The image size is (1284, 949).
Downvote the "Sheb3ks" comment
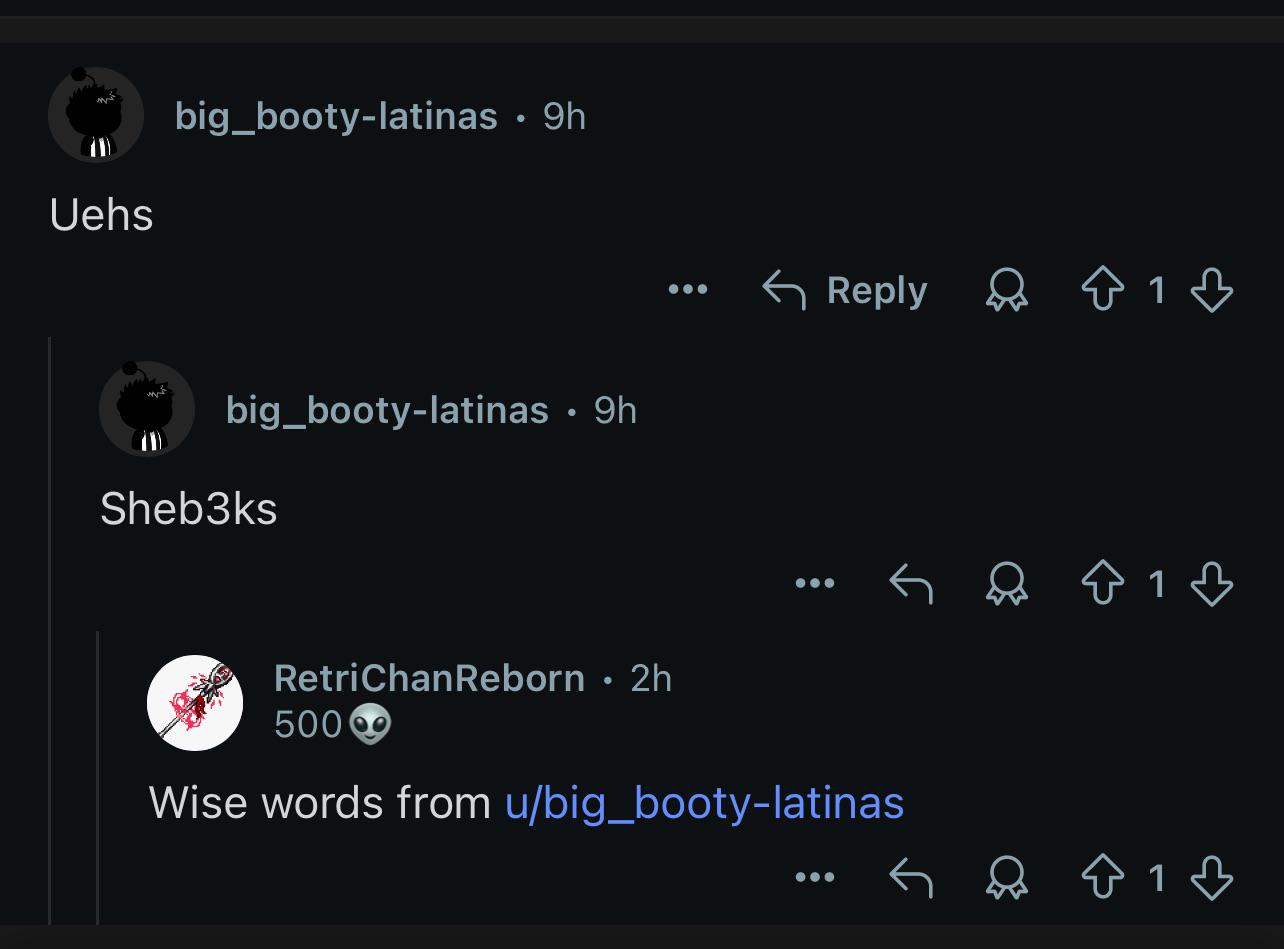1212,584
